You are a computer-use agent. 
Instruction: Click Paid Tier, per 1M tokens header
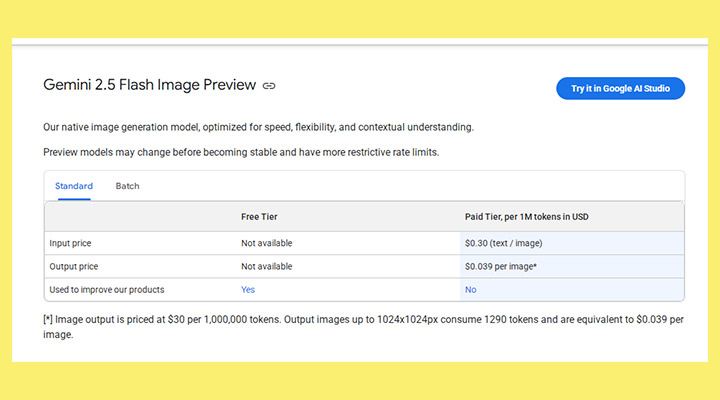click(x=526, y=217)
